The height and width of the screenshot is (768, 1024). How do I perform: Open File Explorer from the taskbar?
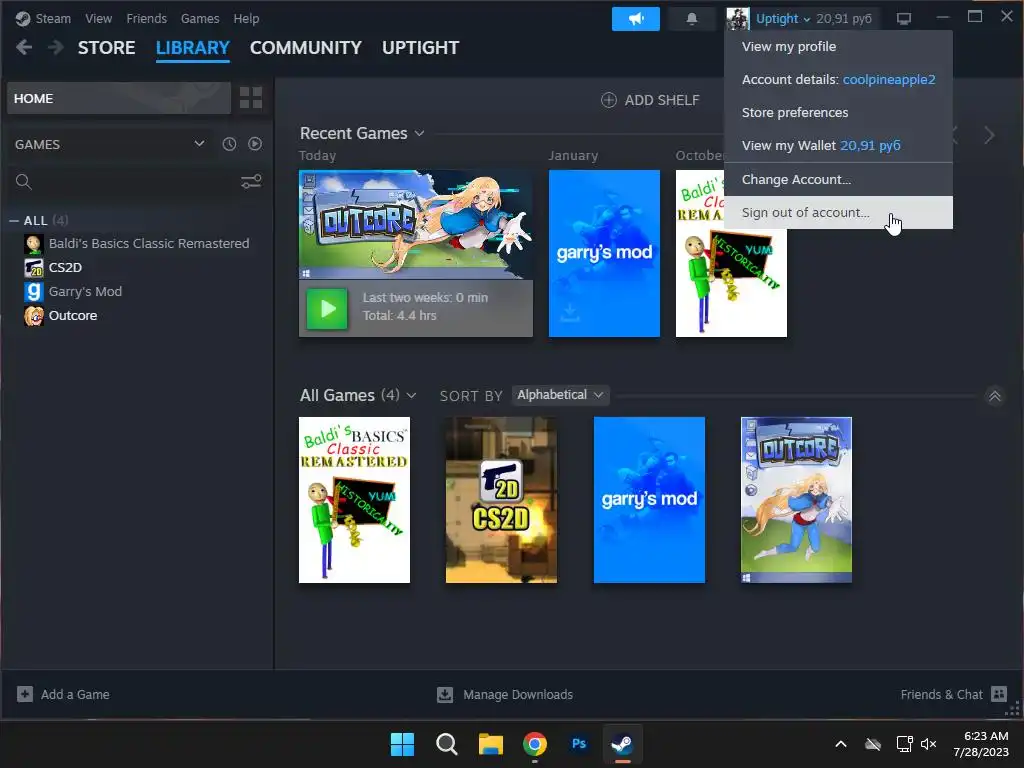coord(490,744)
